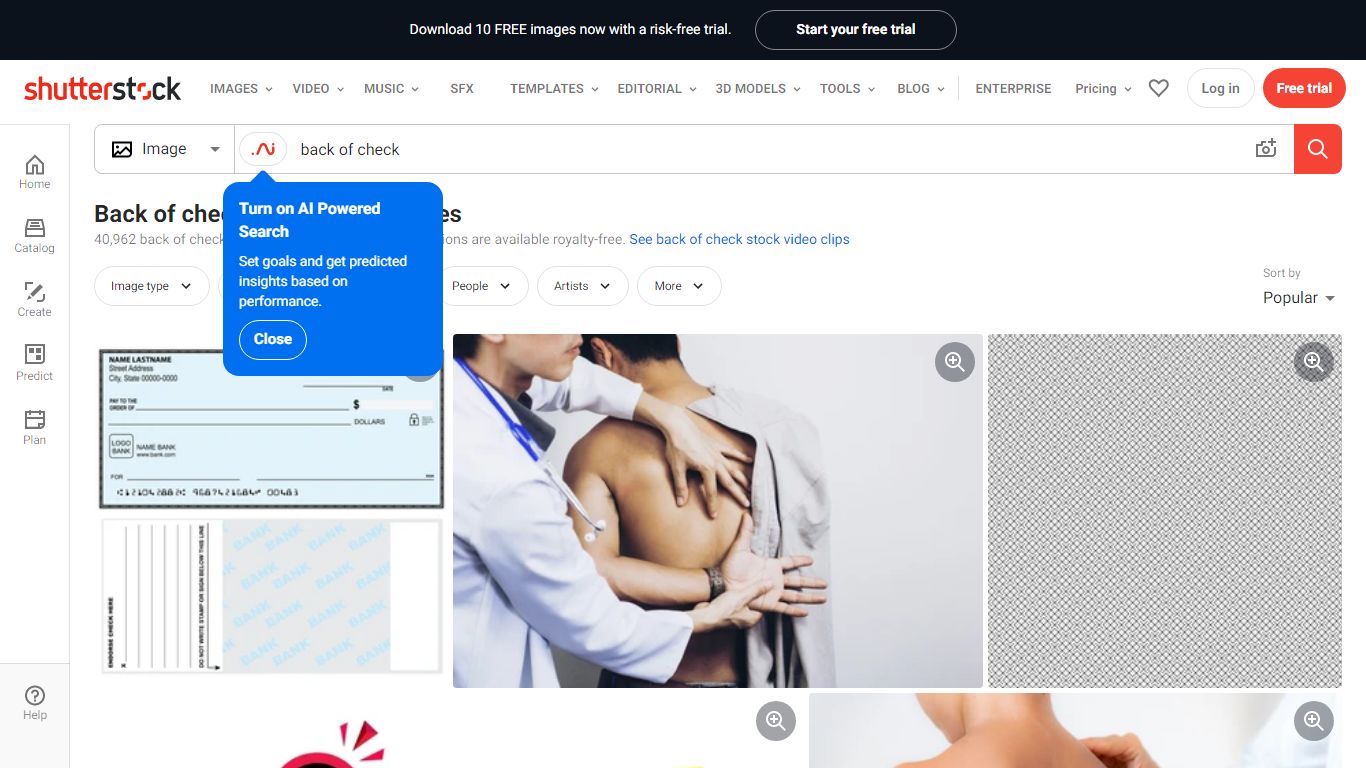The width and height of the screenshot is (1366, 768).
Task: Open the Image type filter
Action: click(152, 286)
